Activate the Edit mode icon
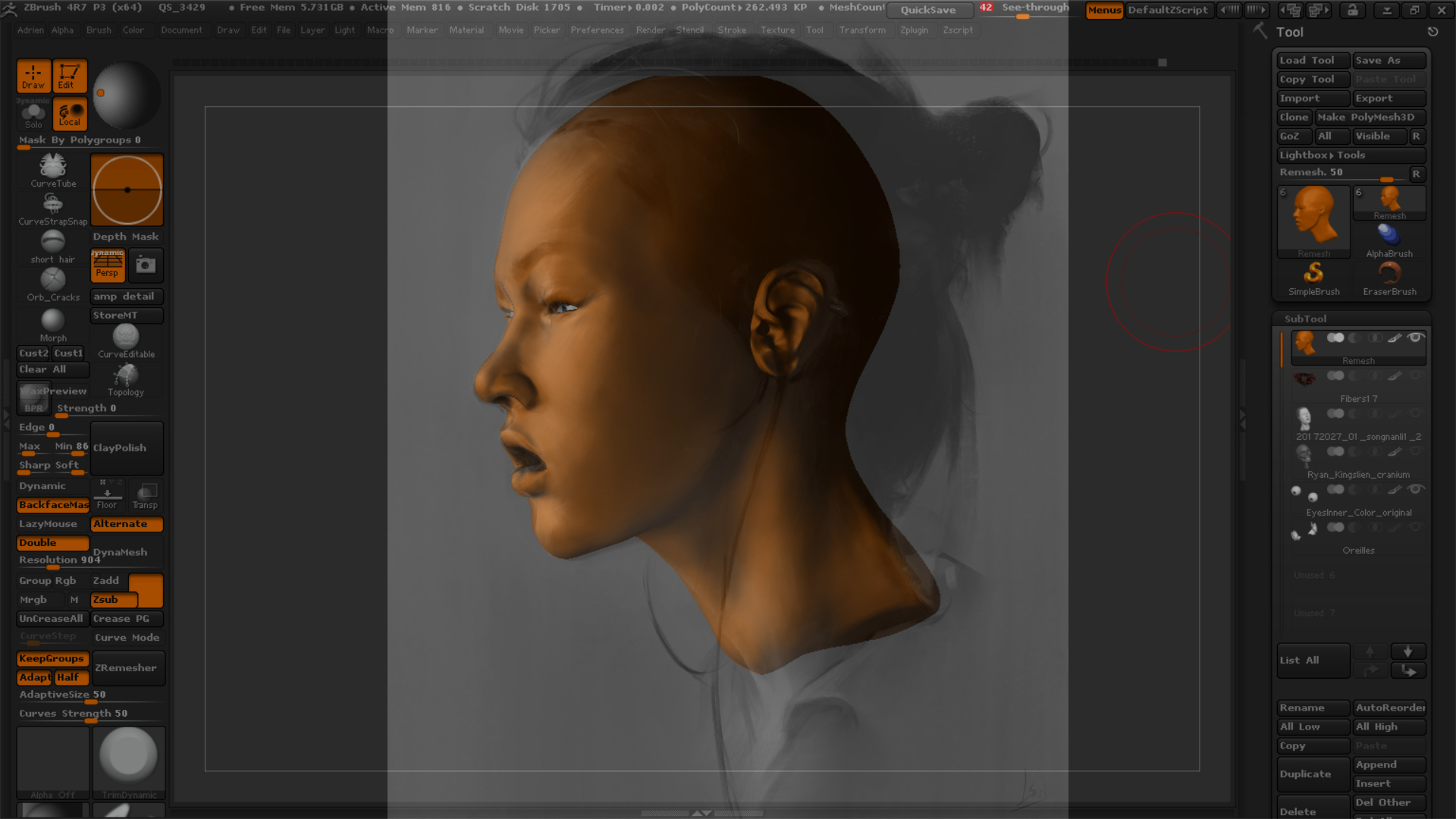 coord(69,76)
